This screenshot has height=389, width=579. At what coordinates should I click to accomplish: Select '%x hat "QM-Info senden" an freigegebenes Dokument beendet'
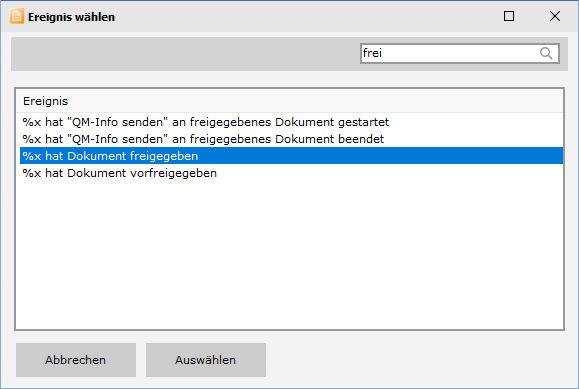tap(291, 139)
